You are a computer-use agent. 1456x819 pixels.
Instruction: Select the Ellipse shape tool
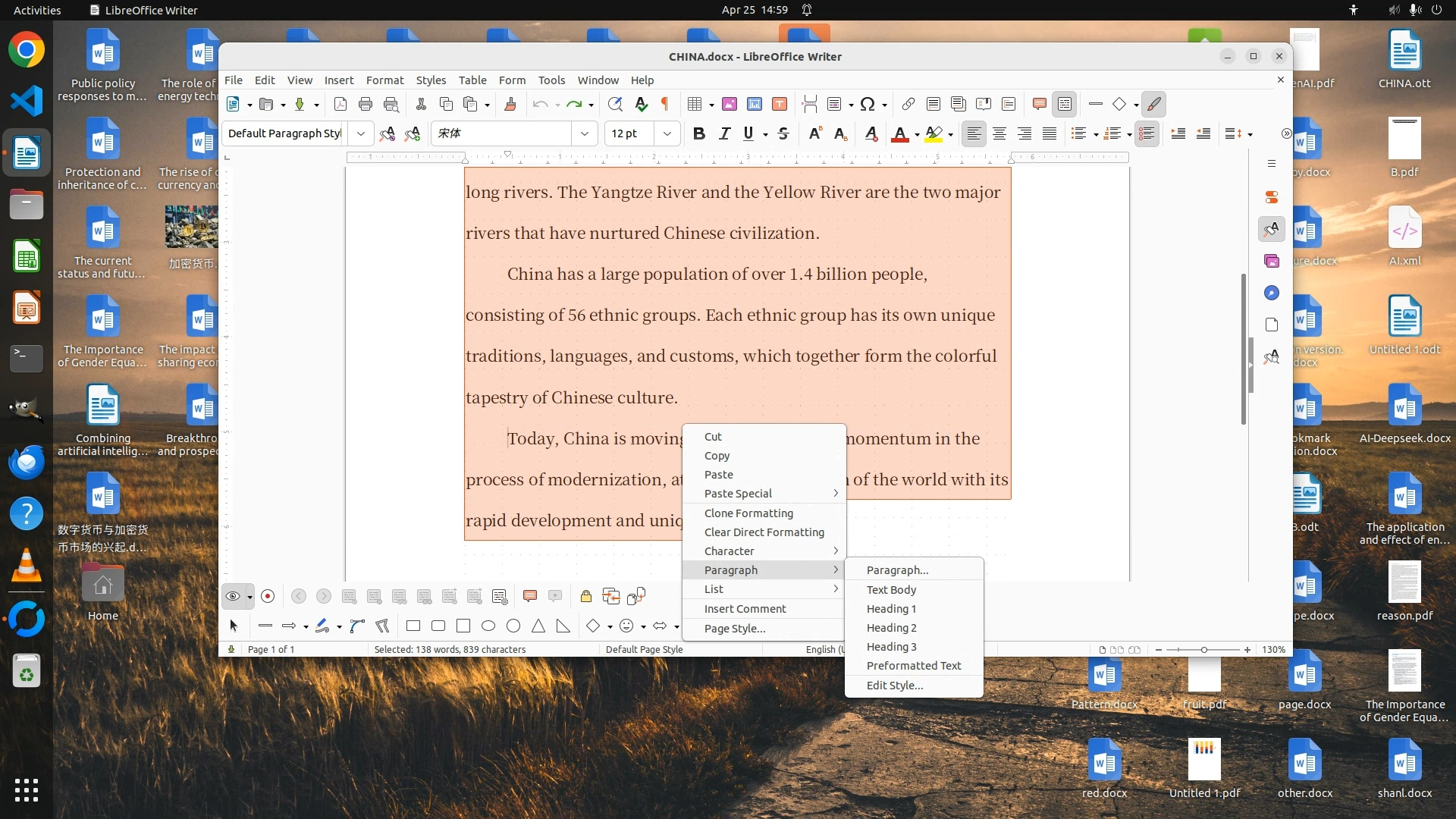pyautogui.click(x=488, y=626)
